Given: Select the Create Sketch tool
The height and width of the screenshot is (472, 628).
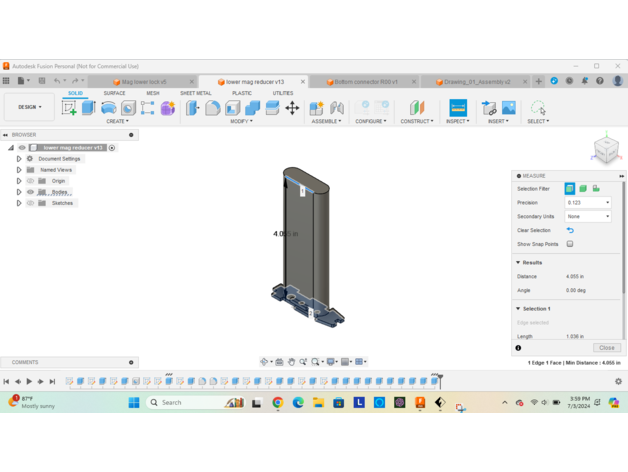Looking at the screenshot, I should [x=69, y=108].
